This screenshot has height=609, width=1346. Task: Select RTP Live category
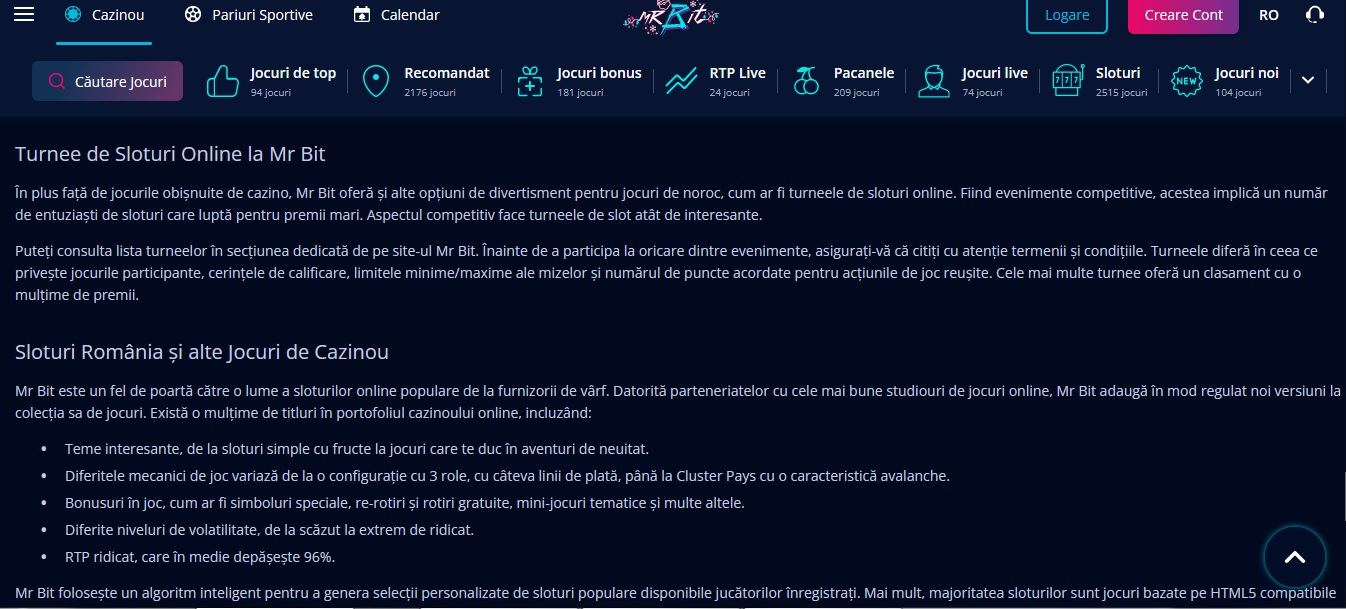pos(716,81)
